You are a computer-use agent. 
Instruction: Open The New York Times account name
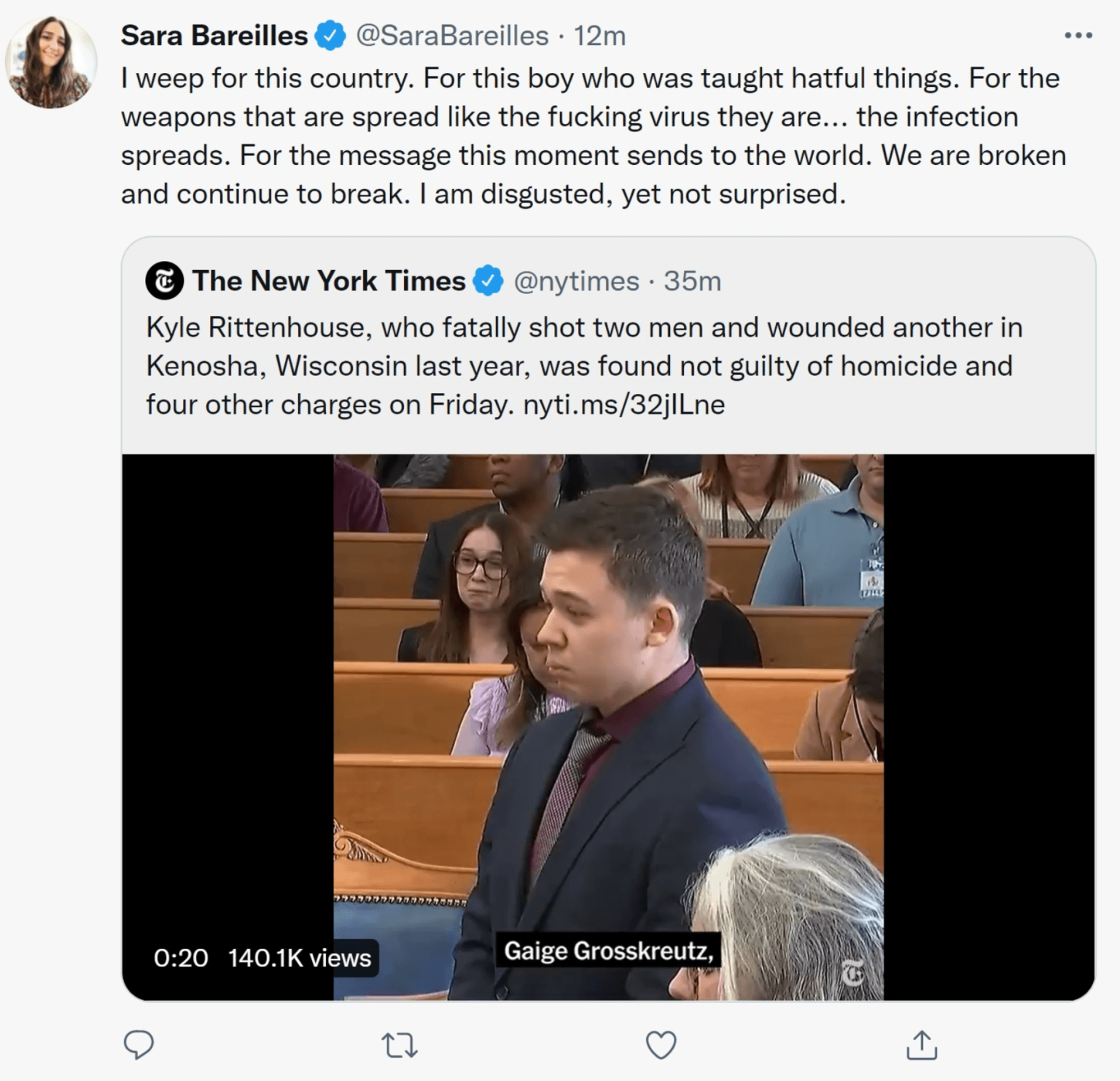pyautogui.click(x=329, y=281)
